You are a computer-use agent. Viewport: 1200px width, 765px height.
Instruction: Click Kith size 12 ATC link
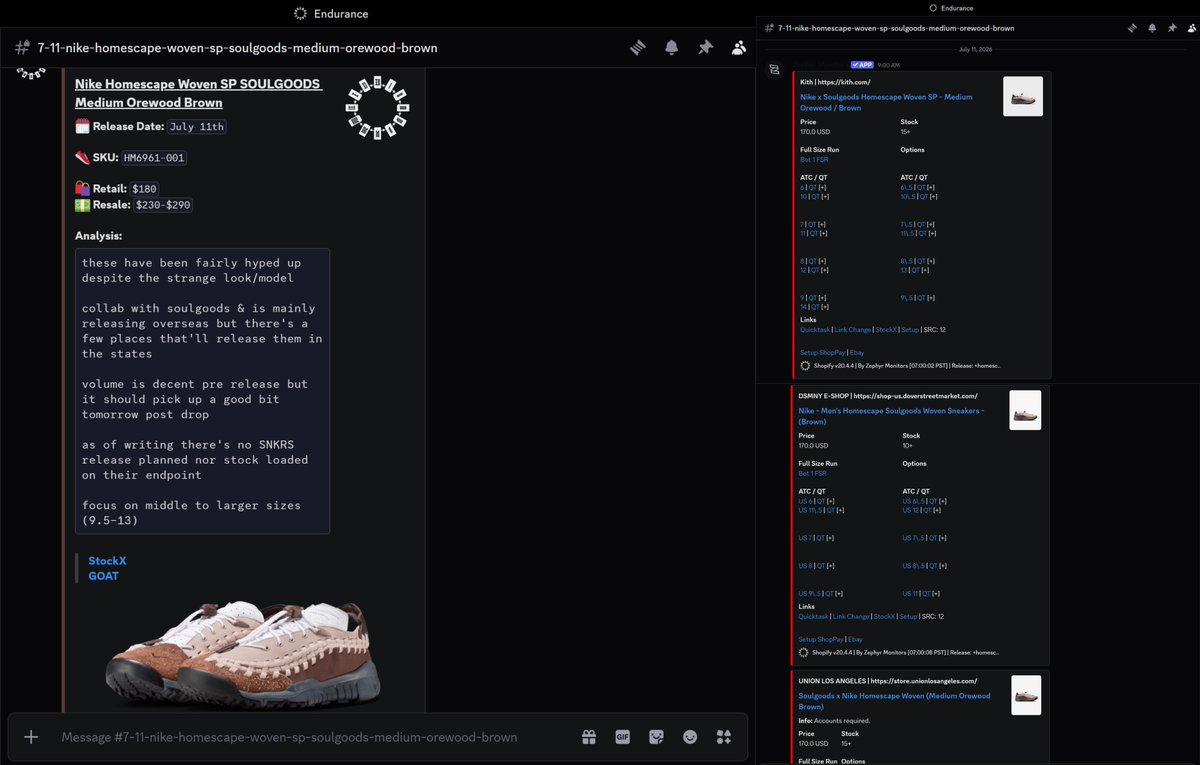pos(803,270)
